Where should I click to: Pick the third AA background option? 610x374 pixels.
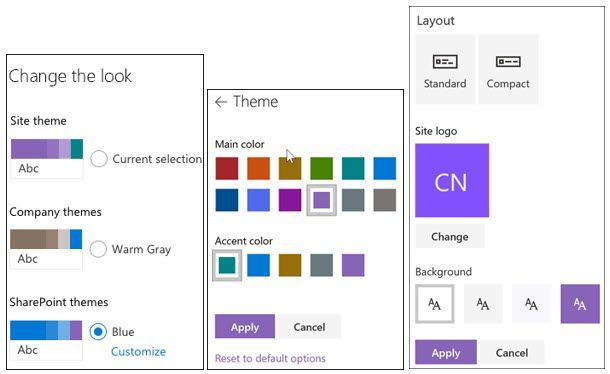pos(531,304)
